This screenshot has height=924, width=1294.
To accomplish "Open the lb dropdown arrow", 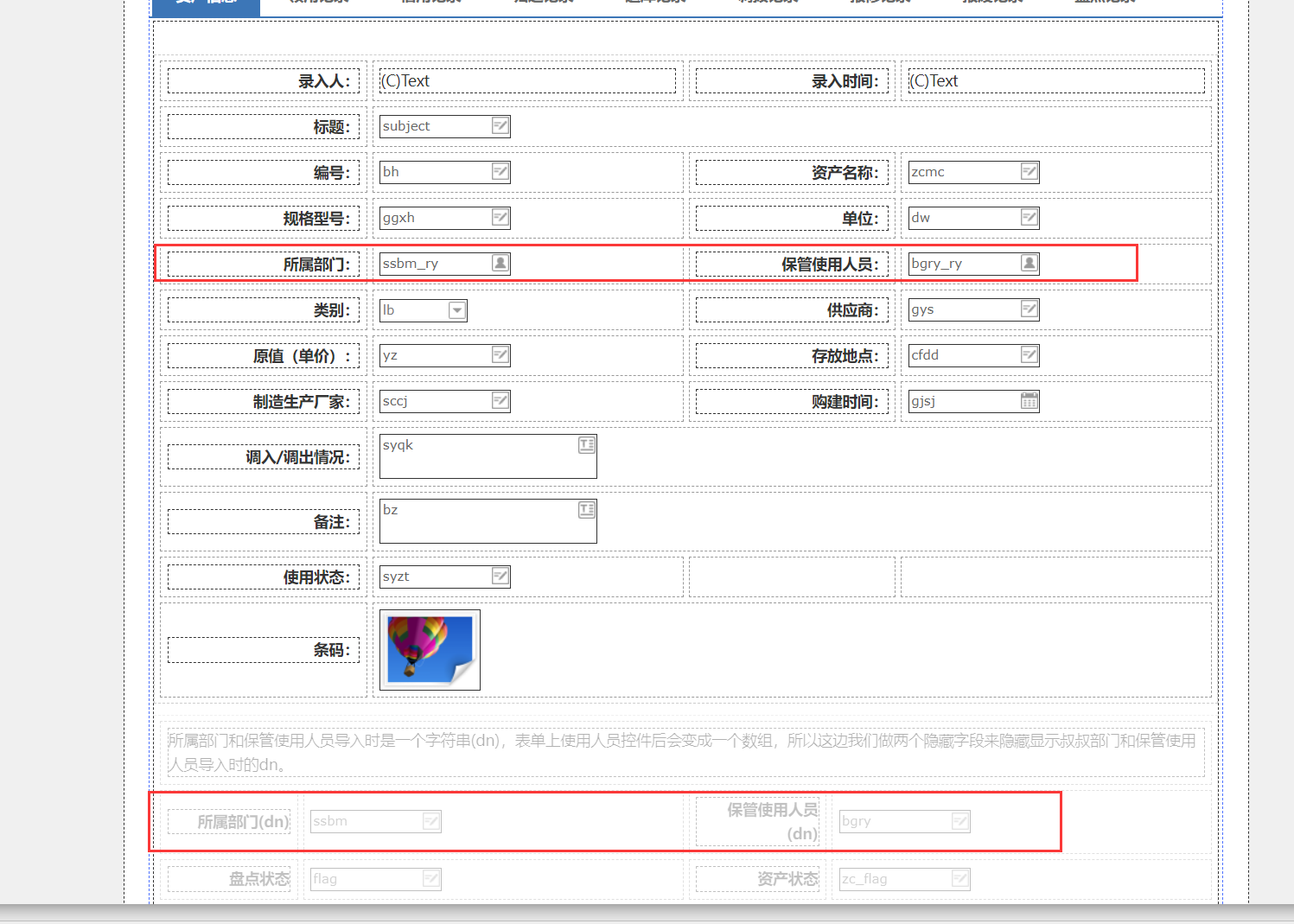I will (457, 310).
